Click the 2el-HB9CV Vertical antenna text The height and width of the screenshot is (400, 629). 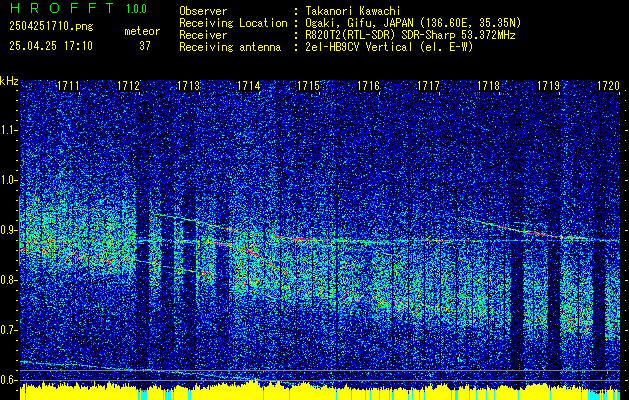(x=389, y=47)
